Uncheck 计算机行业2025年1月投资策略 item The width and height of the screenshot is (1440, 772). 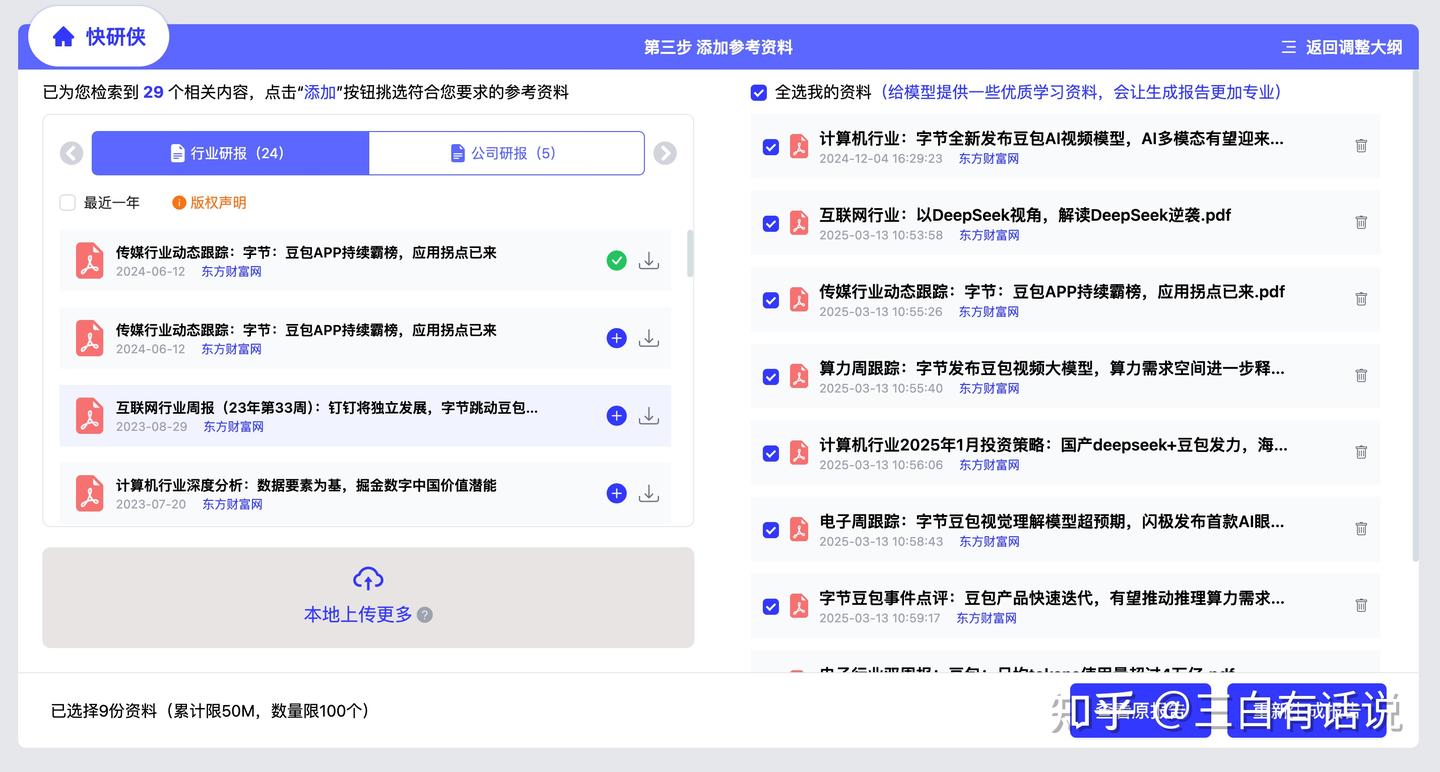[x=771, y=453]
